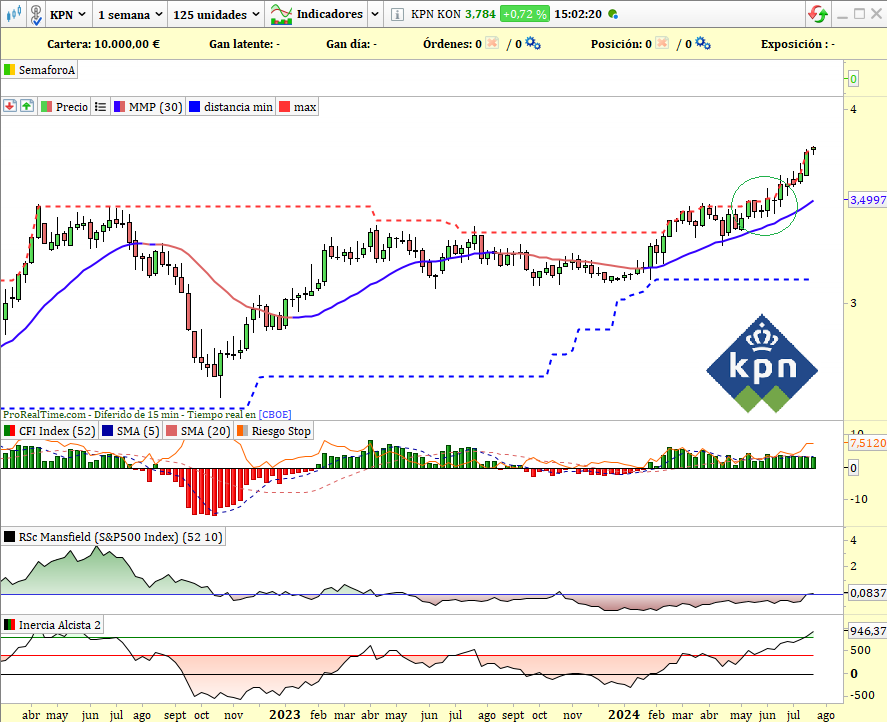The height and width of the screenshot is (722, 887).
Task: Click the blue 'distancia min' color swatch
Action: (x=195, y=107)
